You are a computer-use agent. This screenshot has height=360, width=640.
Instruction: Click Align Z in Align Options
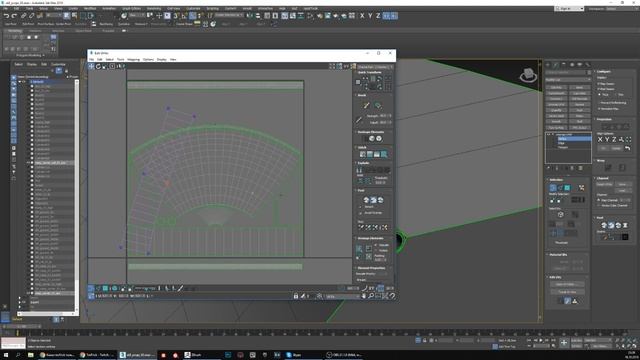[614, 140]
